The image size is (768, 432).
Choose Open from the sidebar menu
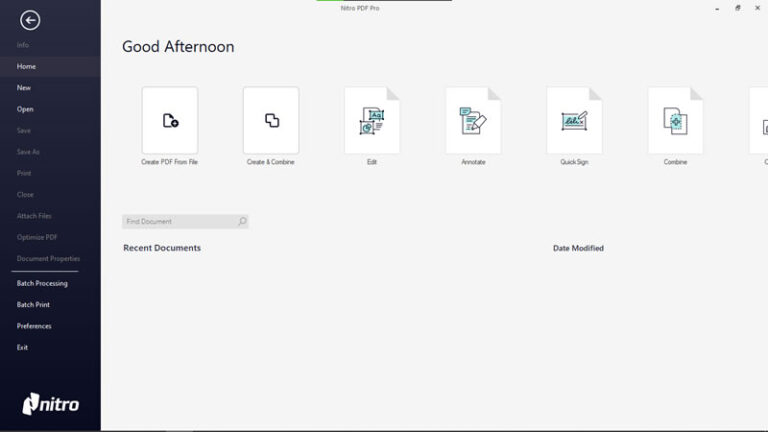[25, 110]
